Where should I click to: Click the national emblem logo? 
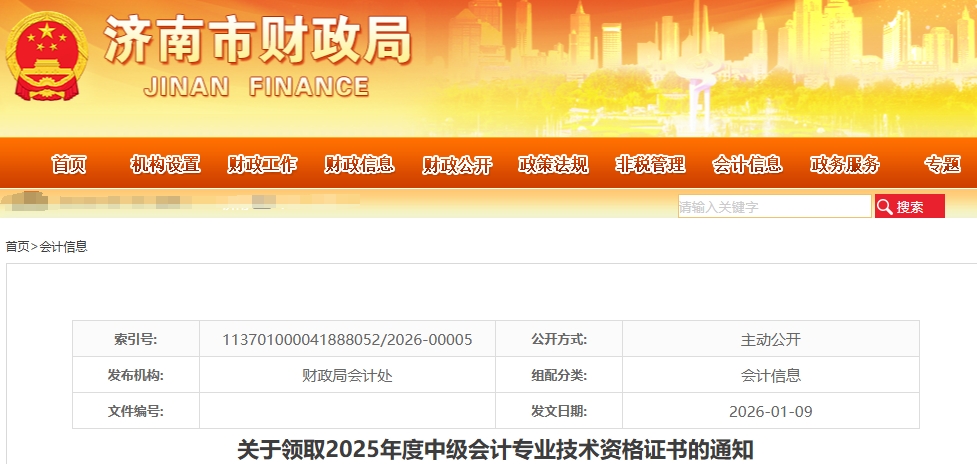(47, 56)
